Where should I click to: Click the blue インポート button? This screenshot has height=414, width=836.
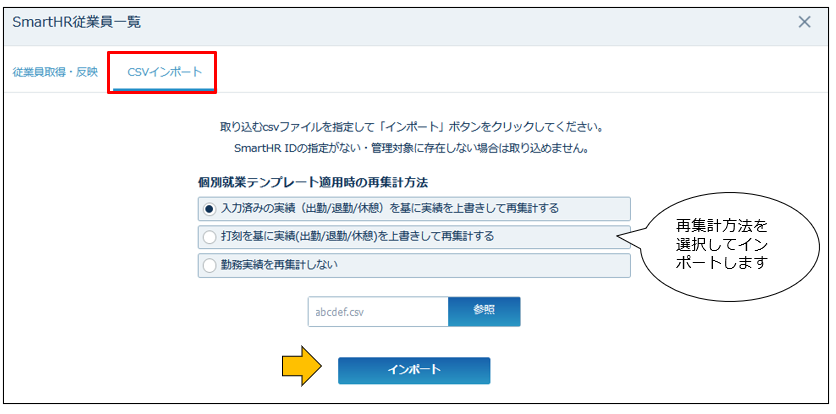point(414,370)
